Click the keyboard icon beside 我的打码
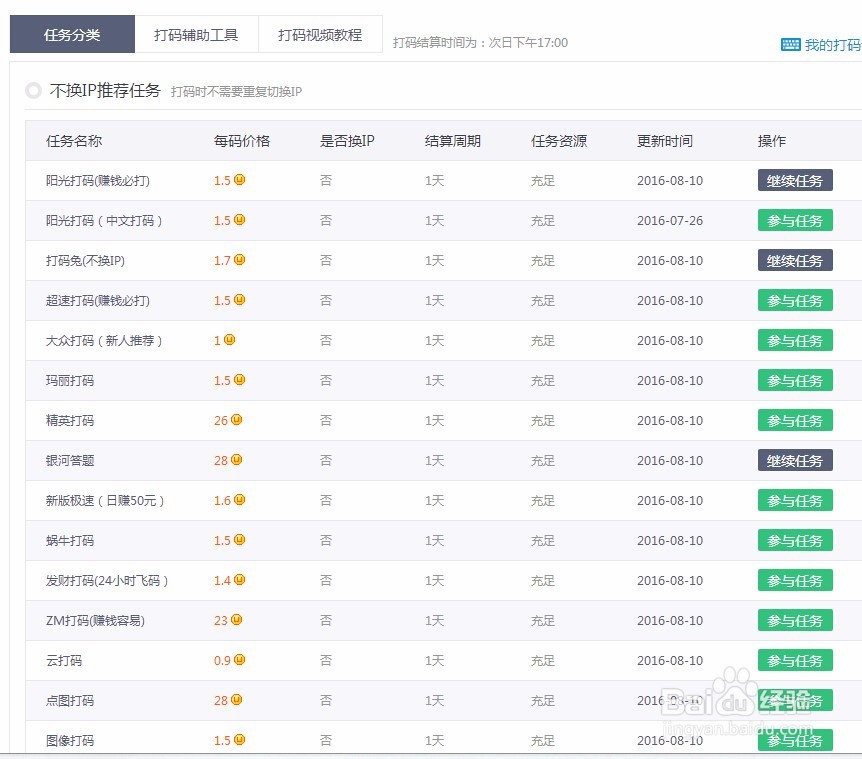862x759 pixels. pos(790,44)
